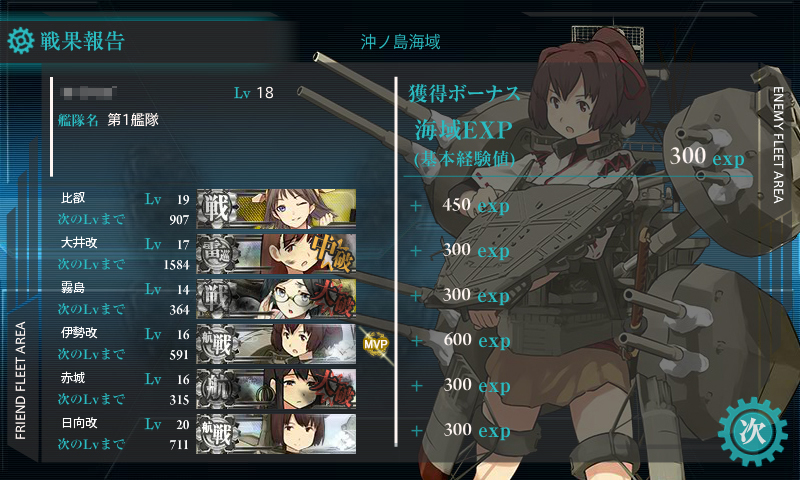Click the ENEMY FLEET AREA side label
Viewport: 800px width, 480px height.
click(x=778, y=145)
